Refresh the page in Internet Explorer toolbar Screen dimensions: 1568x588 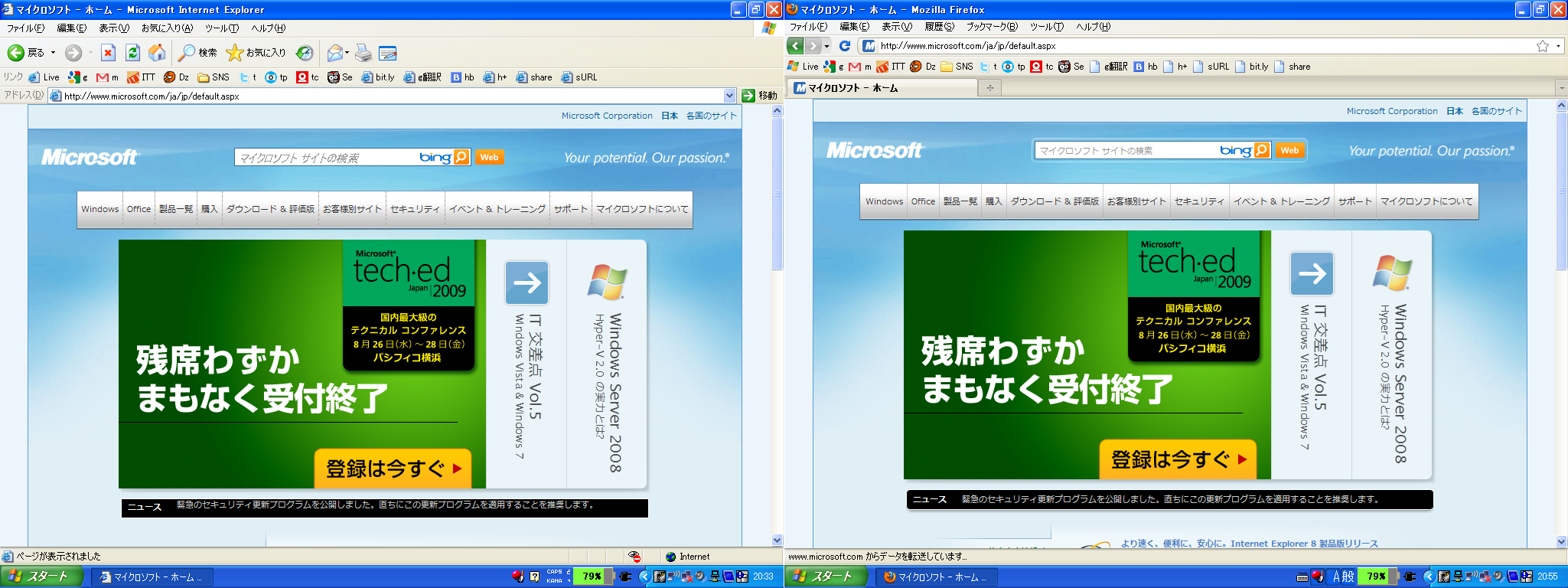click(x=132, y=53)
